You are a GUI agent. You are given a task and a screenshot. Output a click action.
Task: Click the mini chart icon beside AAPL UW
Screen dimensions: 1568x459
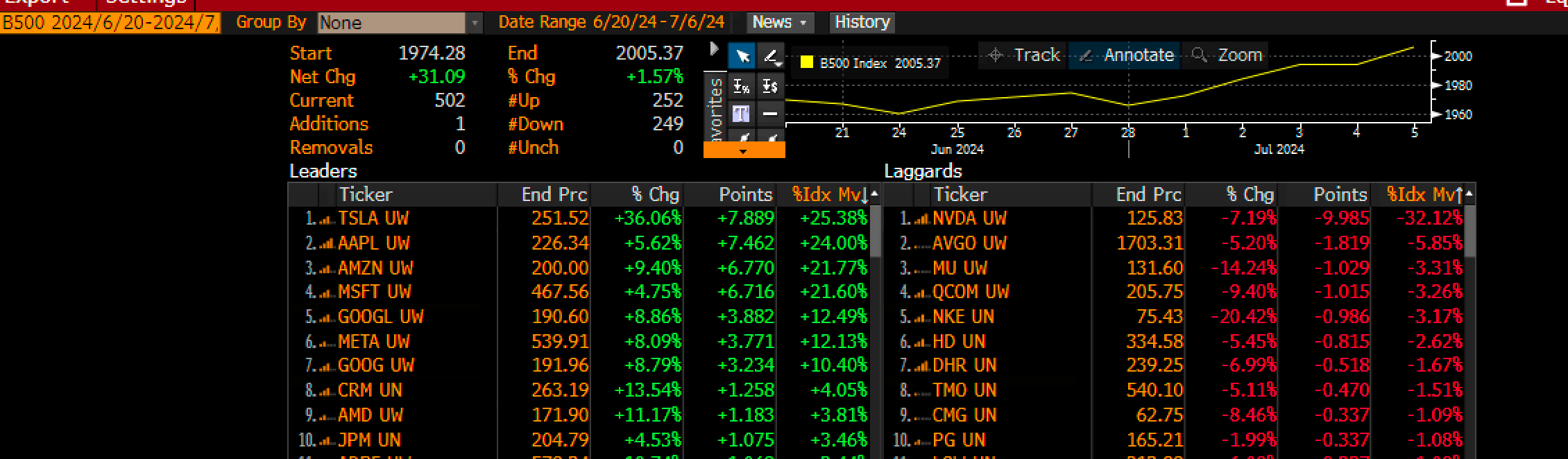326,245
